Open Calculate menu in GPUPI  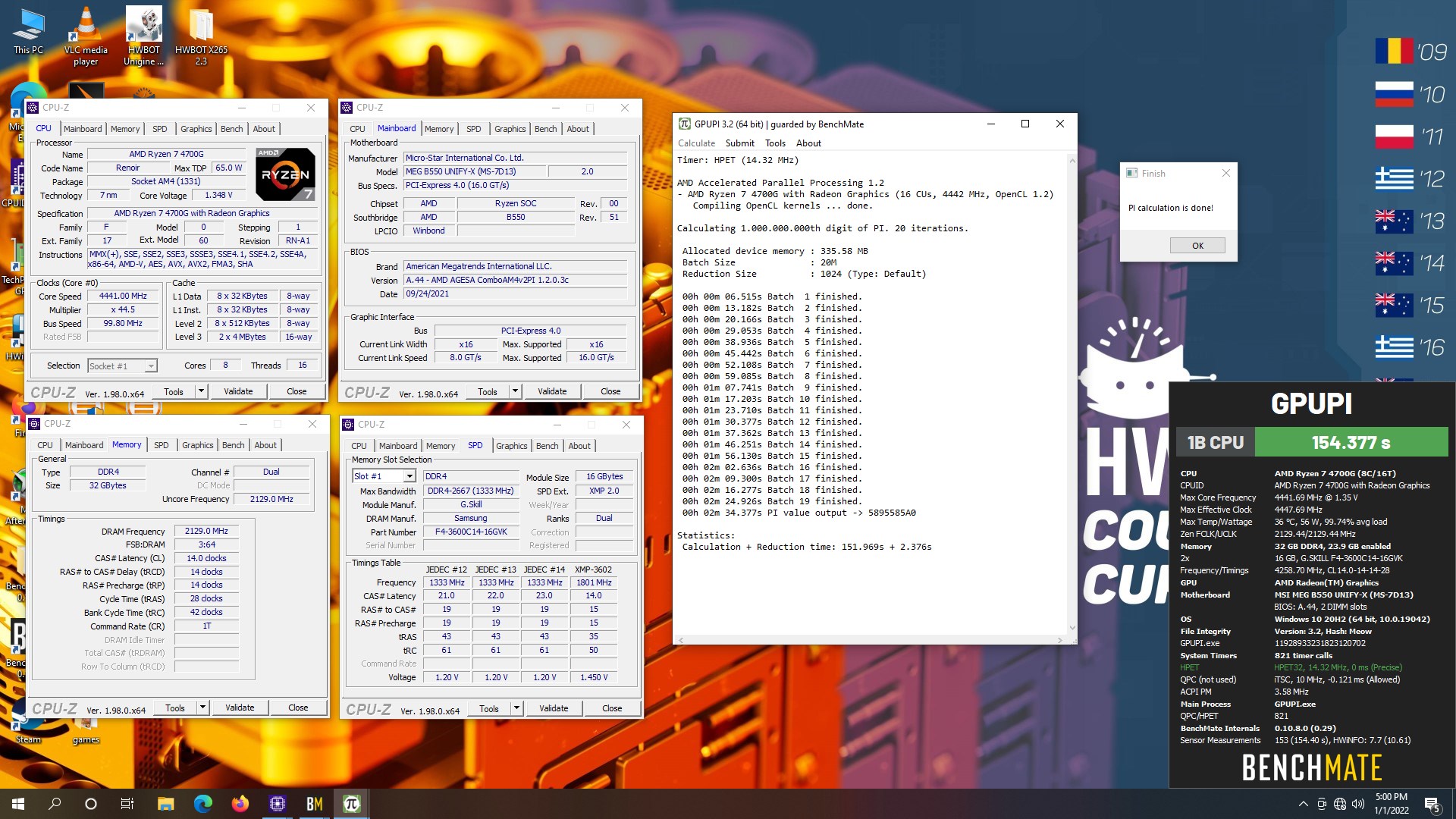pyautogui.click(x=696, y=143)
